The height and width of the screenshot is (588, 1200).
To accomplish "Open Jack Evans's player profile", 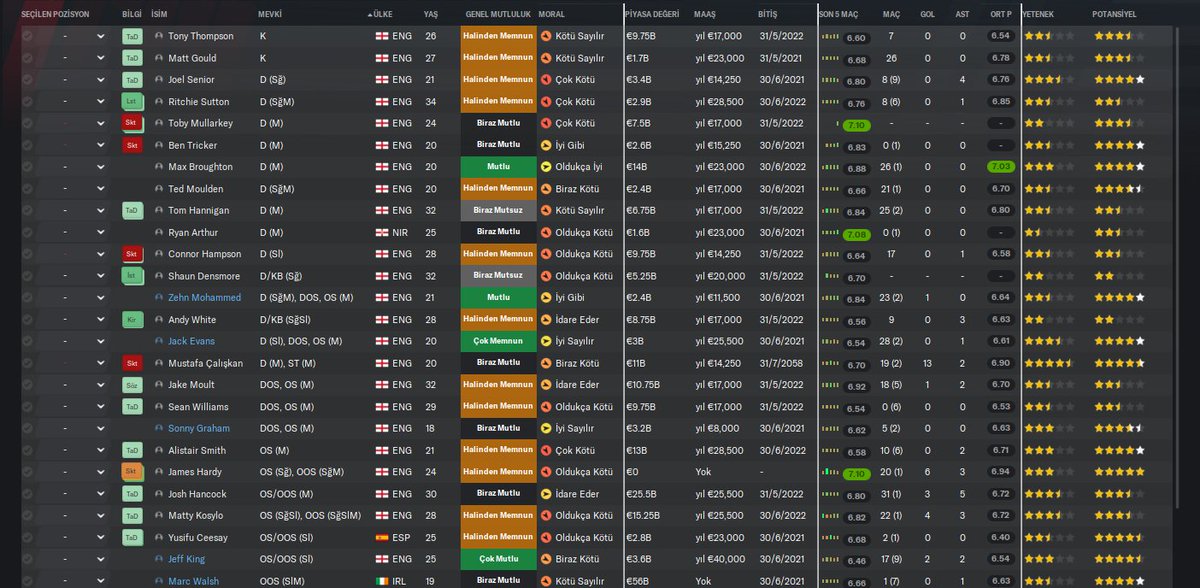I will (x=191, y=341).
